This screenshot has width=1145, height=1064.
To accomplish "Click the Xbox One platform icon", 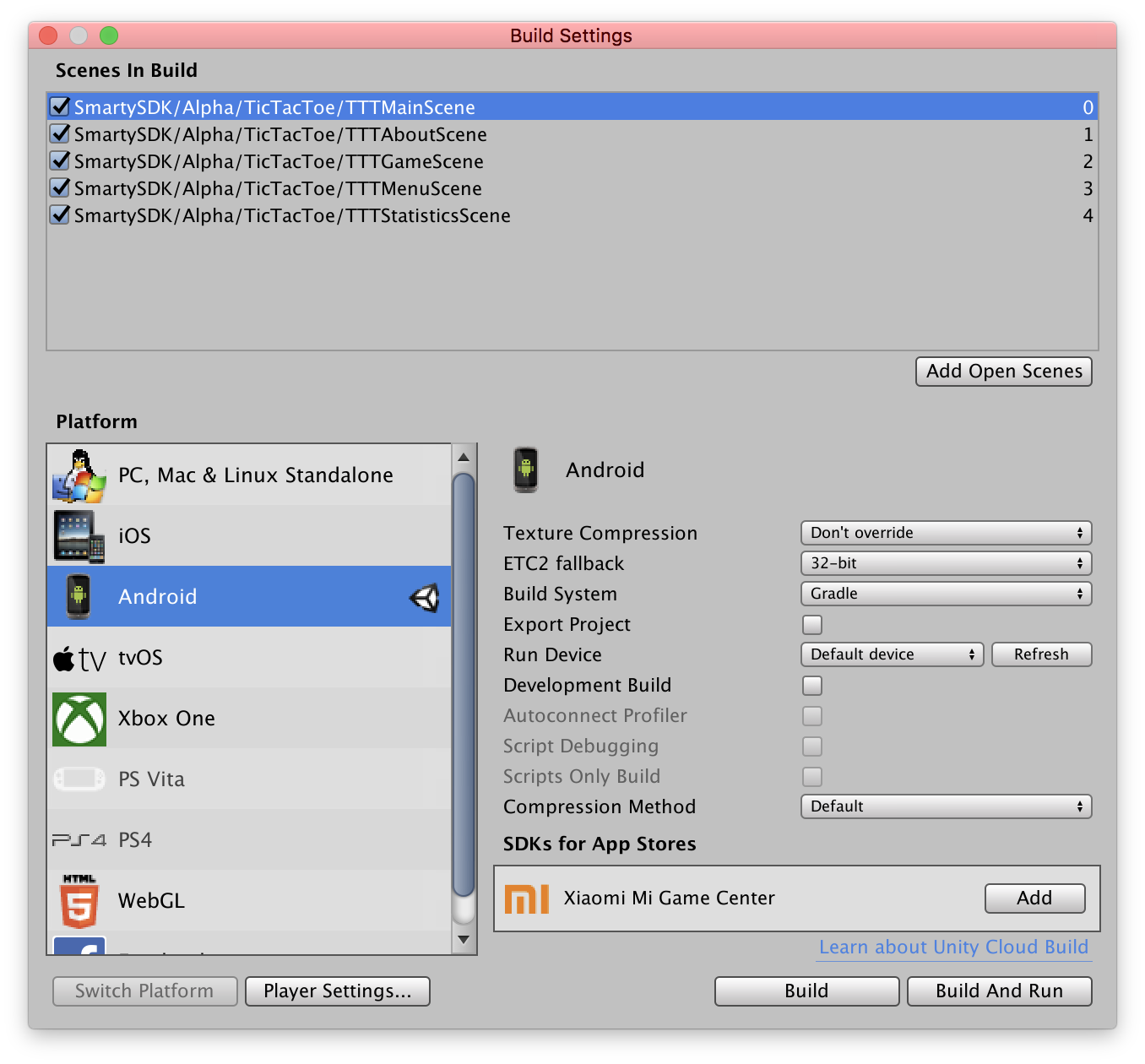I will (79, 718).
